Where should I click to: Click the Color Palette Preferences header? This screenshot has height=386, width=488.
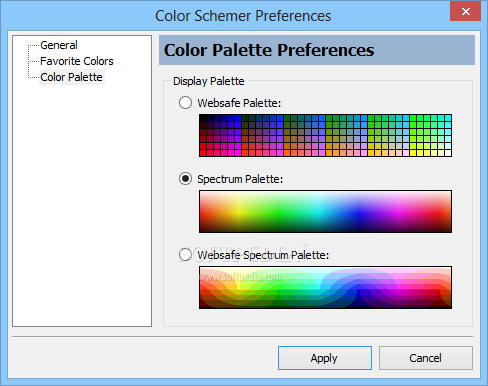tap(317, 50)
